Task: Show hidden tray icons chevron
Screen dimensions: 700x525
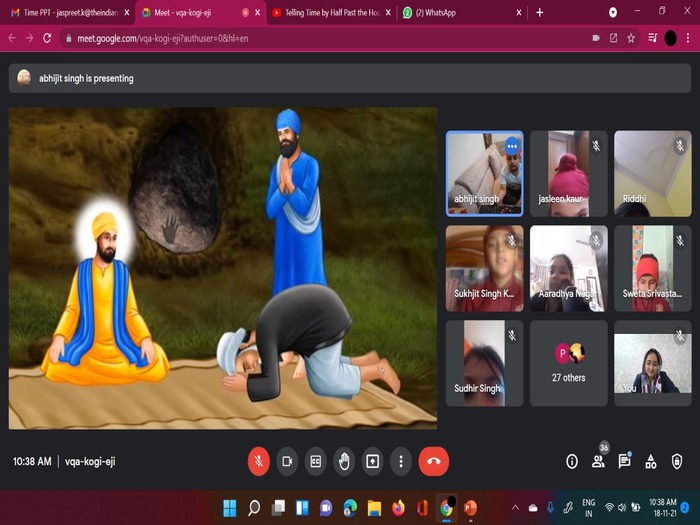Action: point(515,508)
